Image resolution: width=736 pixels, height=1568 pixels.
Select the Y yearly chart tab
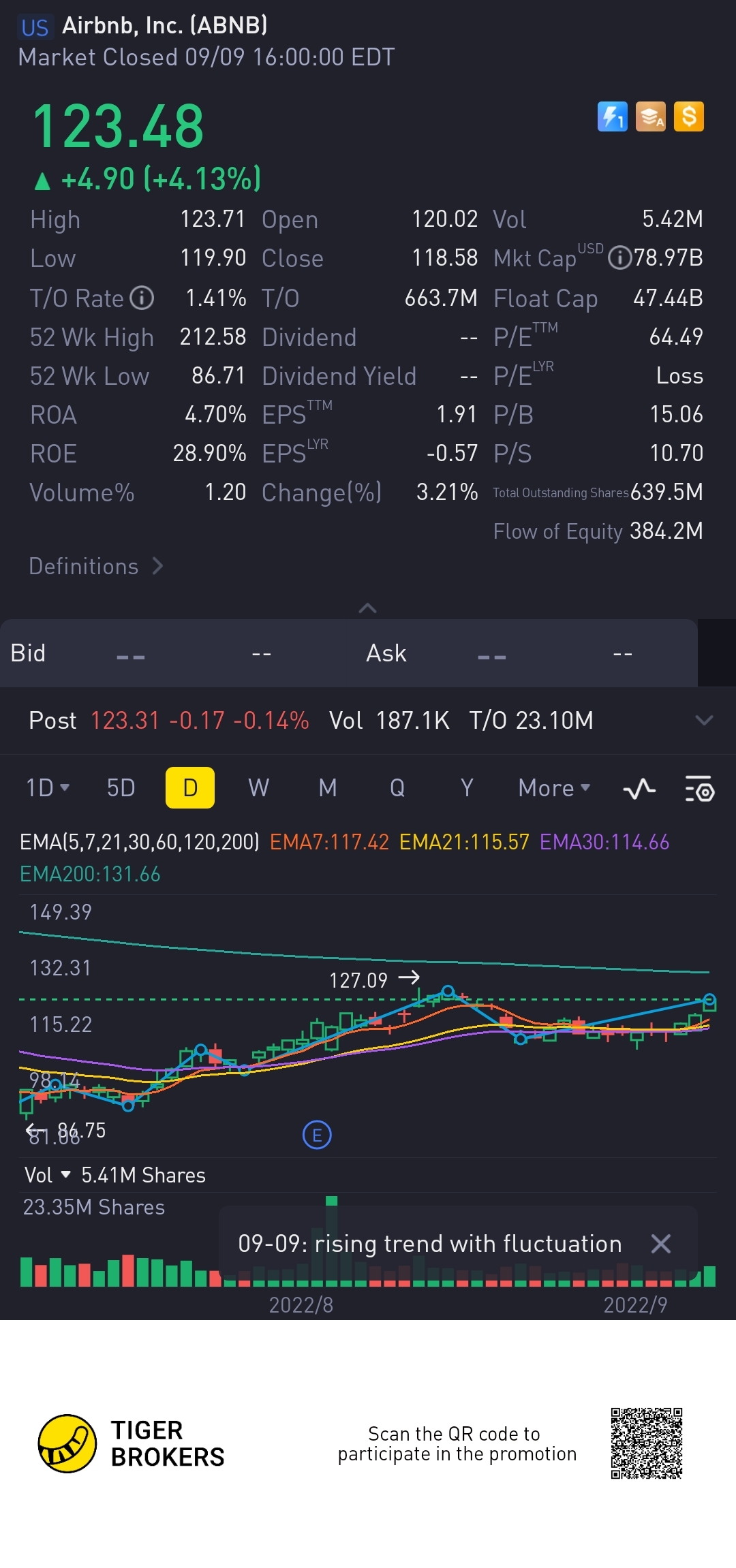click(467, 788)
